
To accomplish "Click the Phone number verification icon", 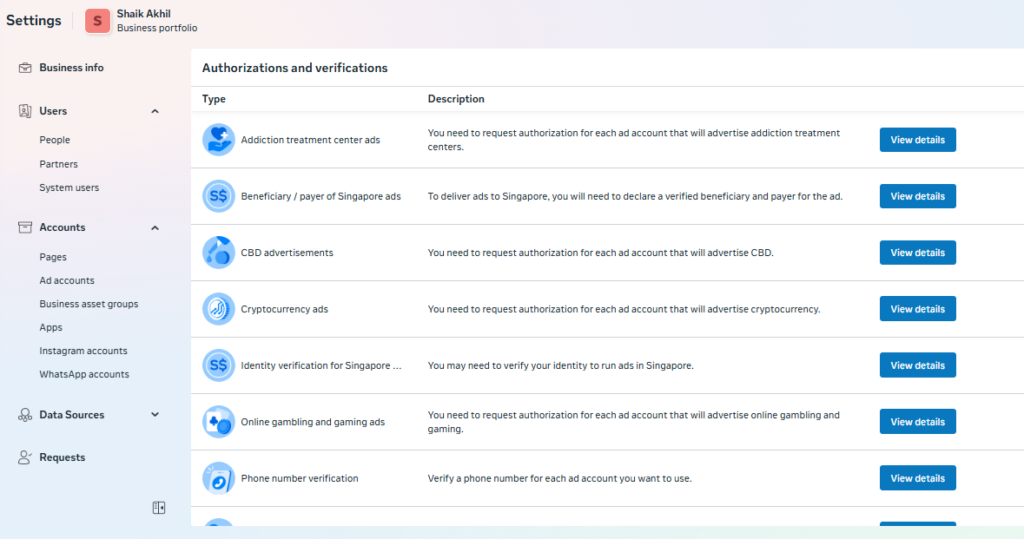I will coord(218,478).
